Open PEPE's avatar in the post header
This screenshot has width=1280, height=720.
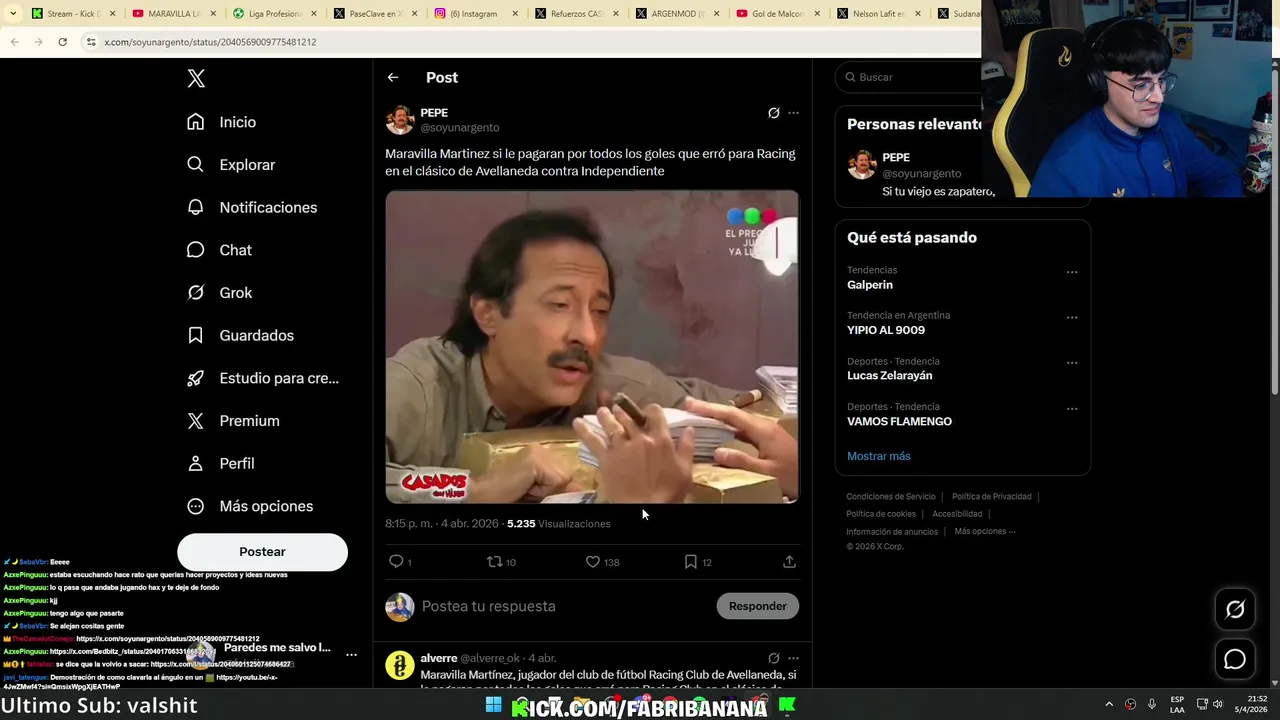(x=400, y=120)
